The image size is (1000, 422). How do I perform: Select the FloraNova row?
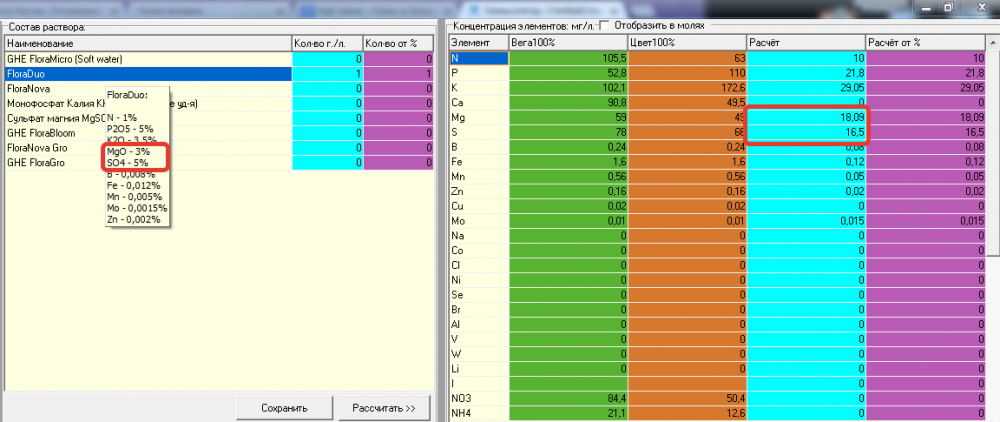[x=148, y=89]
